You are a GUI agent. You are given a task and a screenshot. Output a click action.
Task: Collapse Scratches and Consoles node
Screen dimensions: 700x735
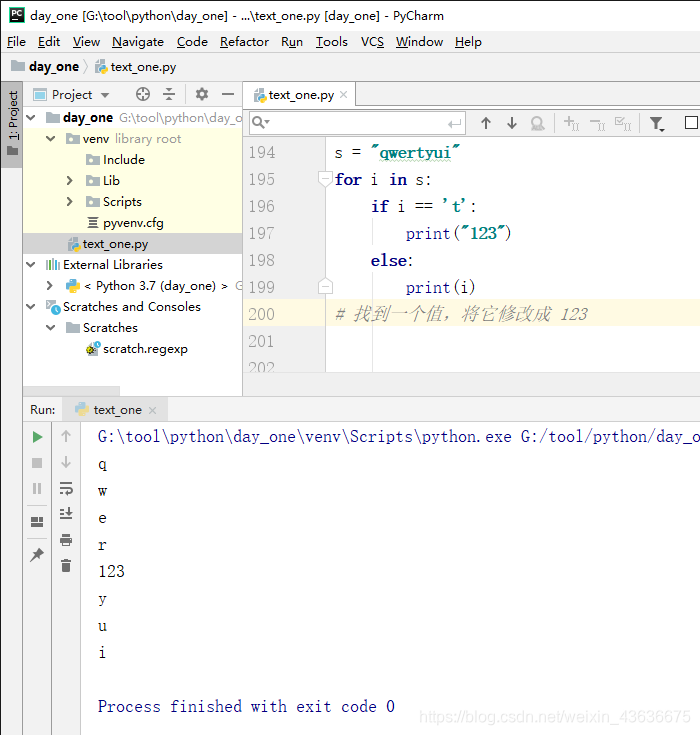(31, 307)
